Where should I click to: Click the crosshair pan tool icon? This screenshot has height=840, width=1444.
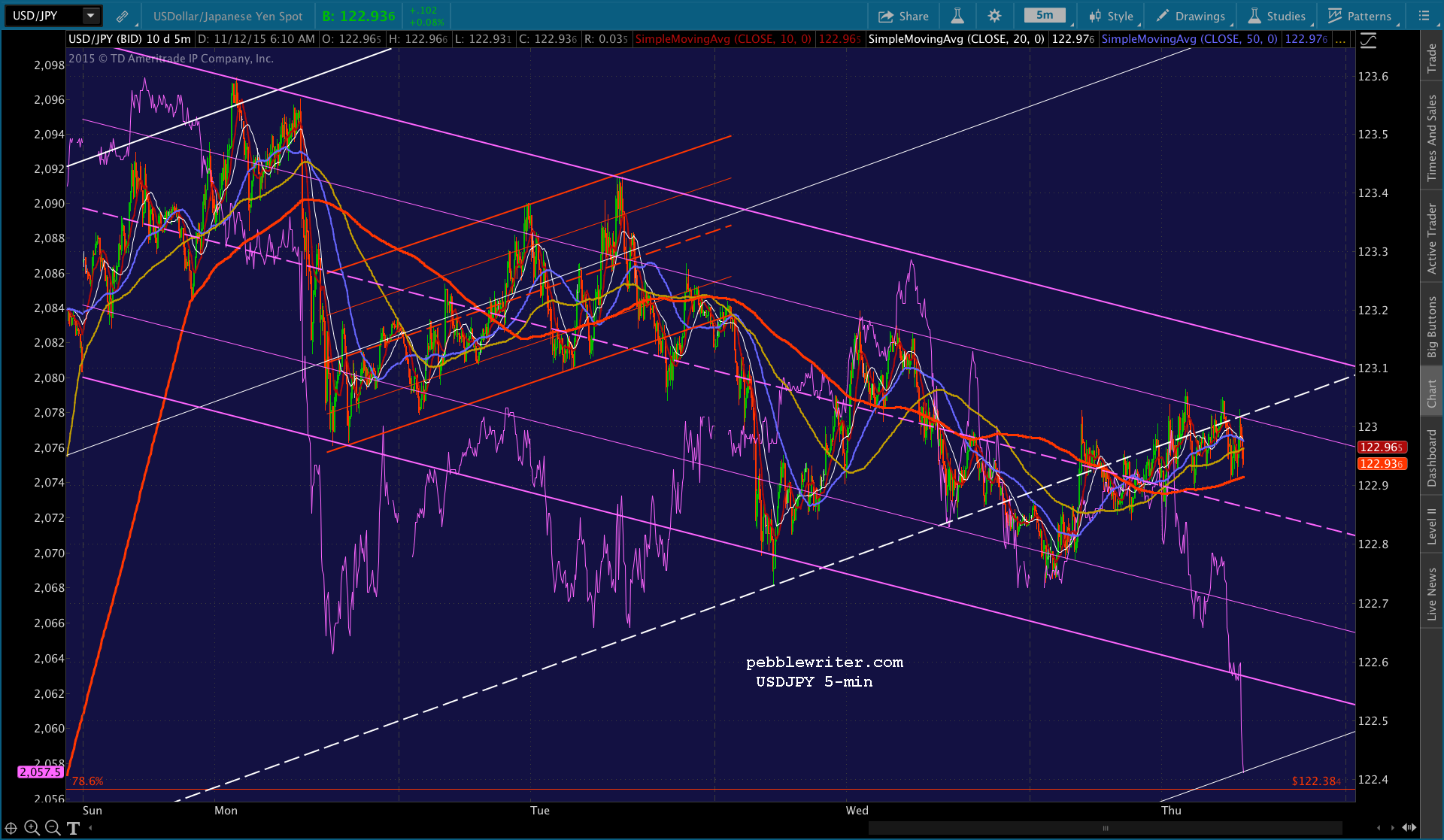pyautogui.click(x=11, y=828)
